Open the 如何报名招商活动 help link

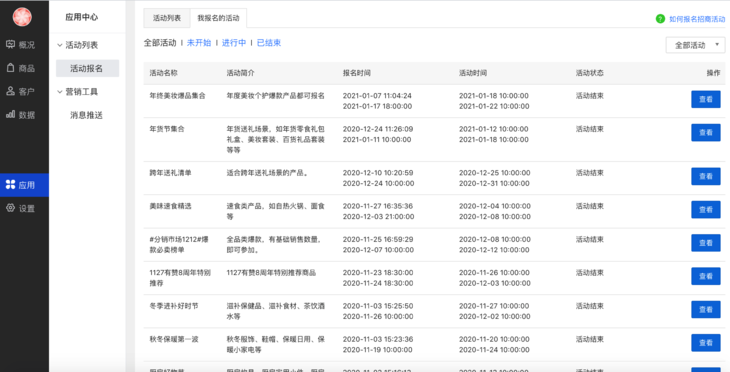click(697, 19)
